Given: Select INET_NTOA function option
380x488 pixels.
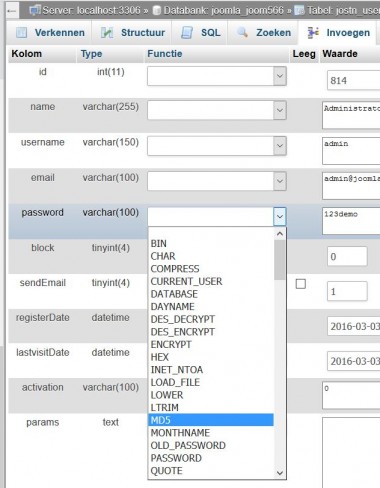Looking at the screenshot, I should tap(211, 370).
